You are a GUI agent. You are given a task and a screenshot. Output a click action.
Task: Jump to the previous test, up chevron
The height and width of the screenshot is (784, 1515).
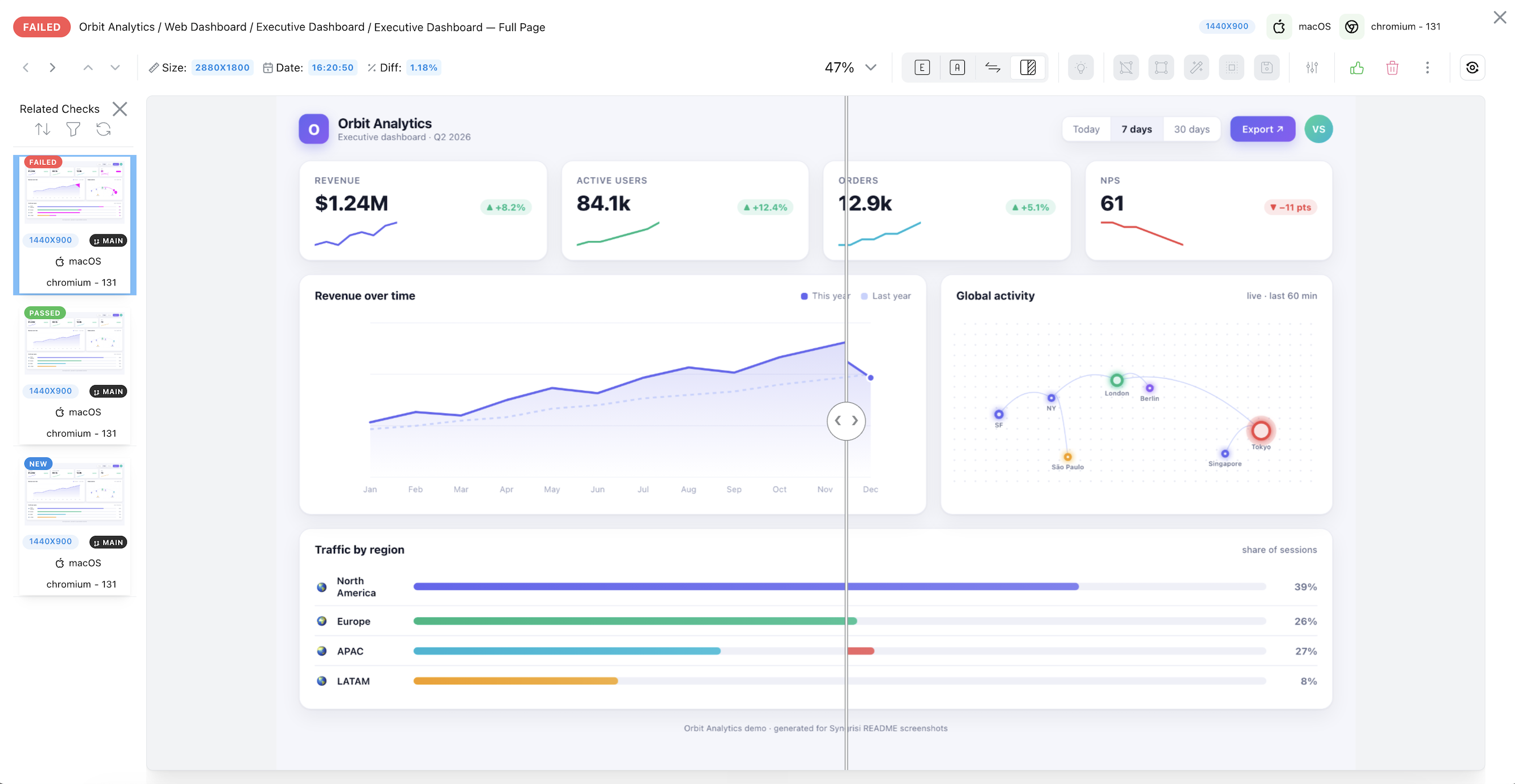[88, 67]
